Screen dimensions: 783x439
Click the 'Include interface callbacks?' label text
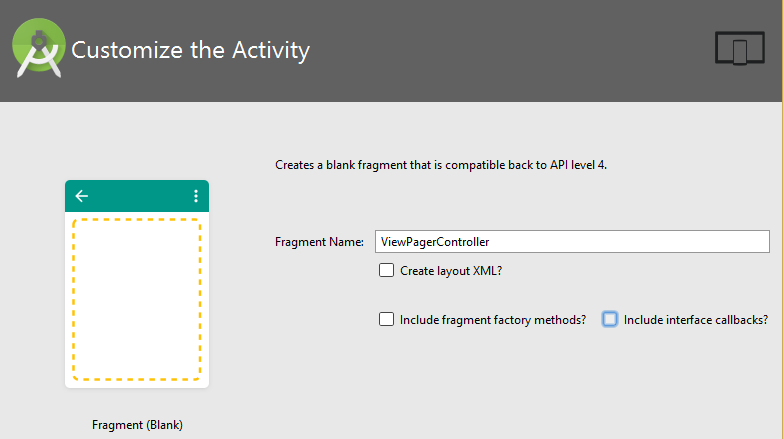[x=696, y=320]
